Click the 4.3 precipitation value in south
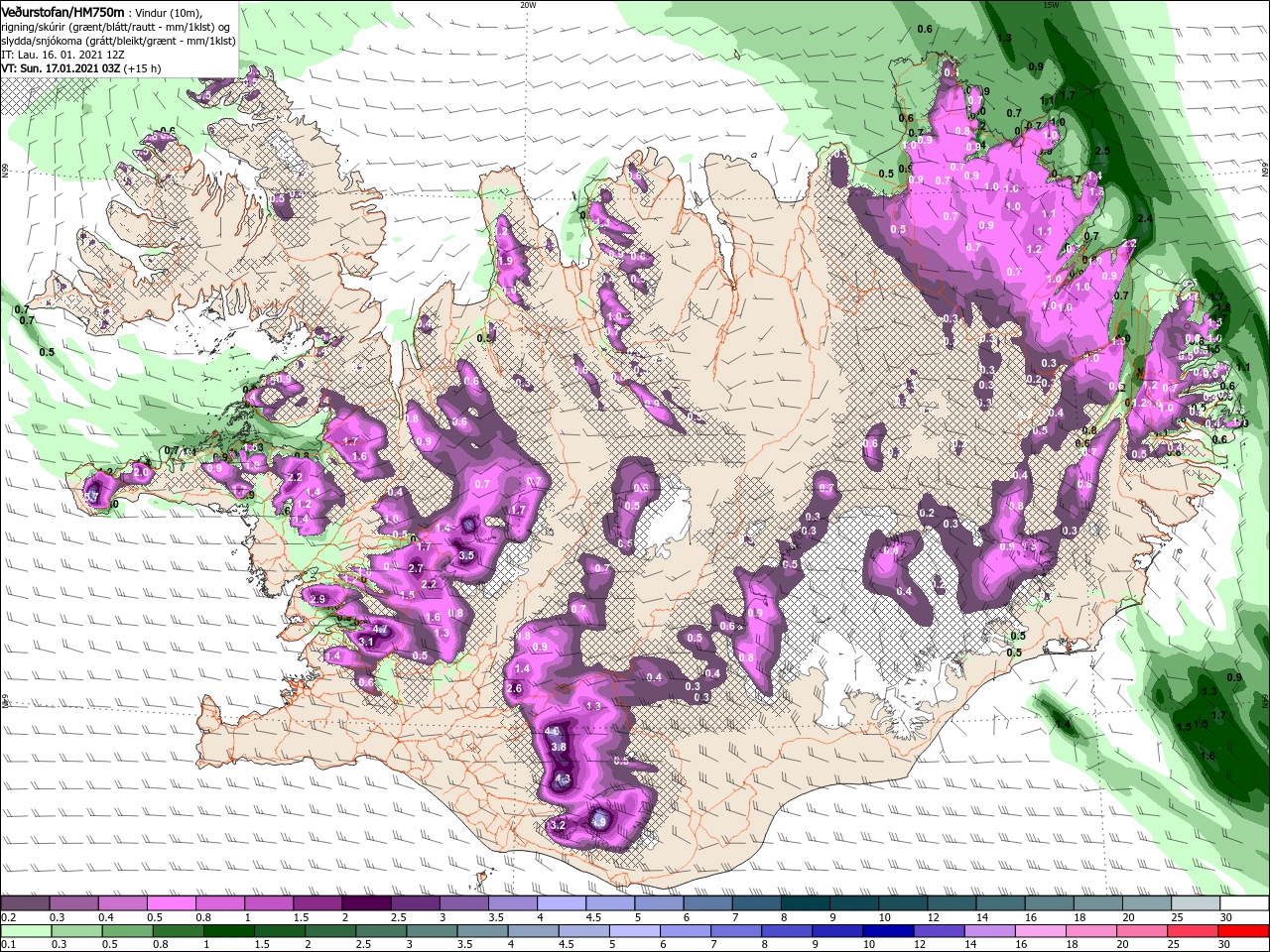This screenshot has height=952, width=1270. tap(564, 779)
